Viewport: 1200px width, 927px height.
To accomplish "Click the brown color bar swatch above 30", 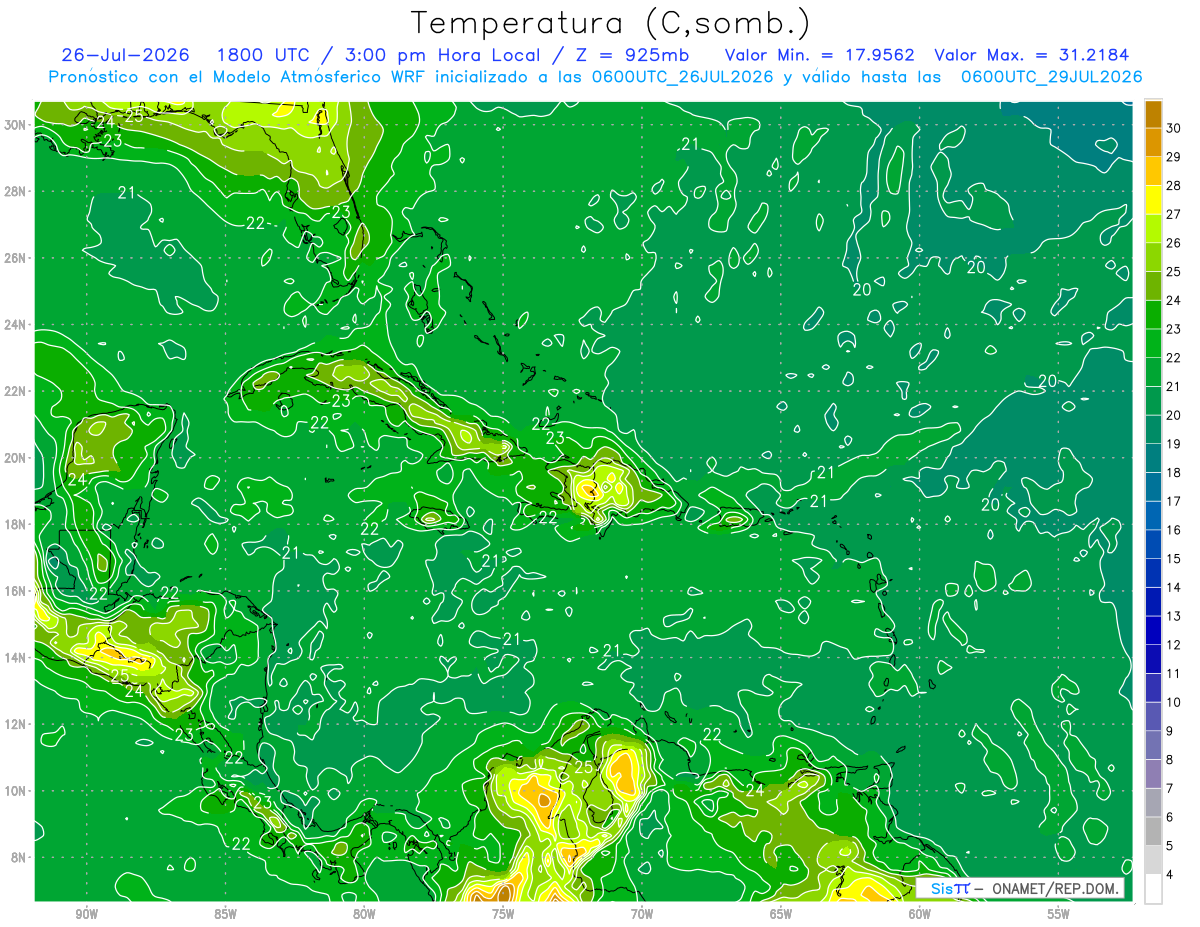I will pyautogui.click(x=1153, y=113).
